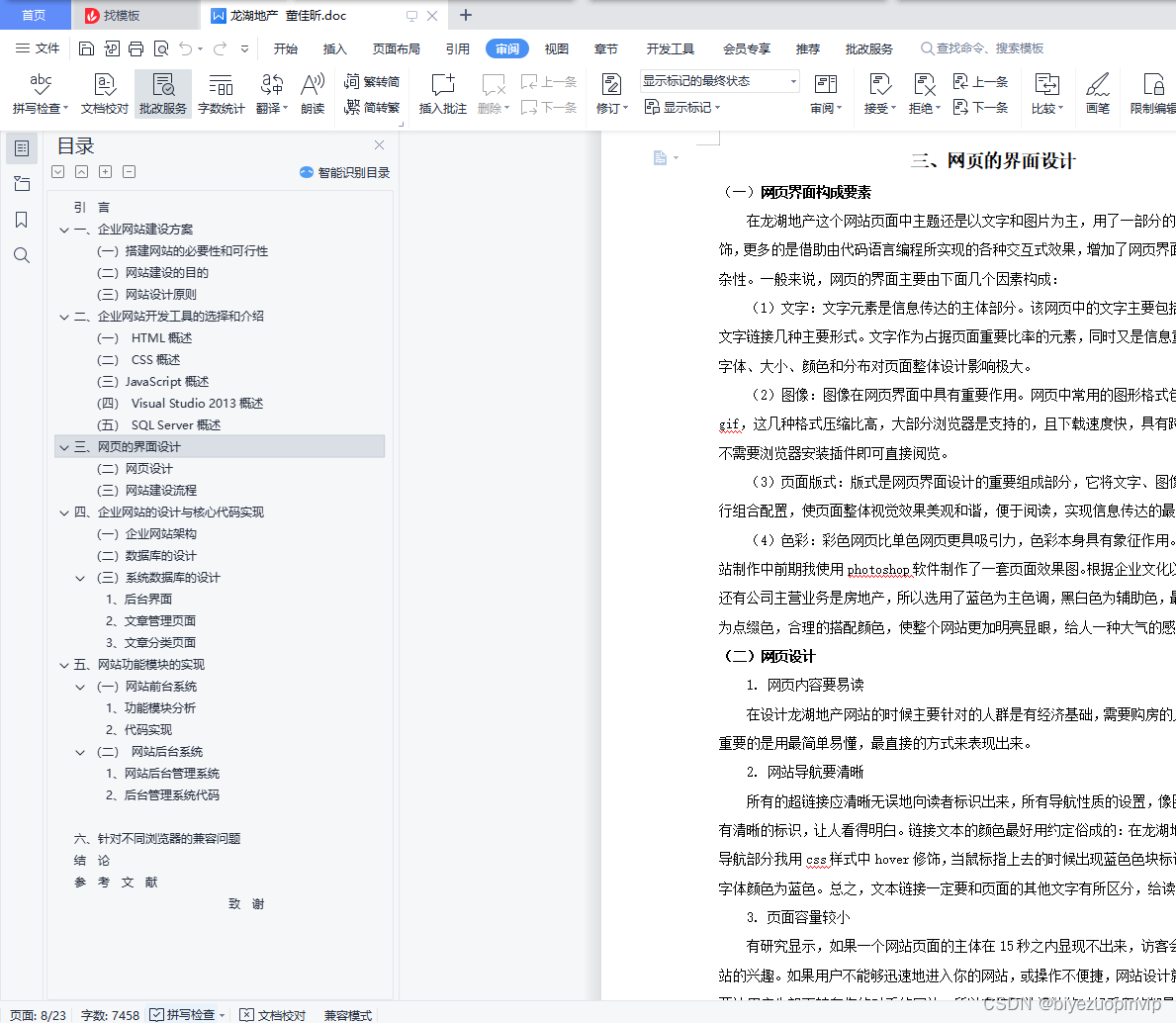Click 繁转简 conversion button
Screen dimensions: 1176x1023
point(372,81)
